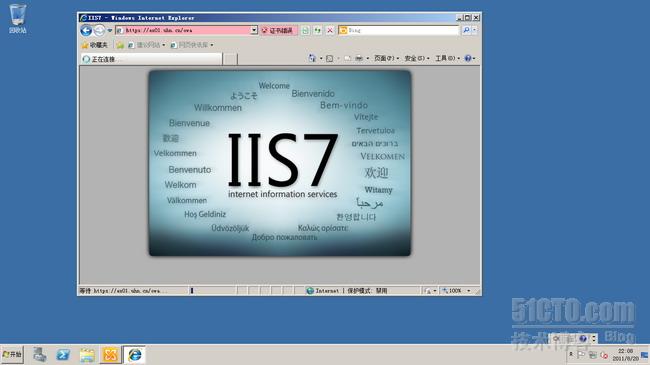Click the red X Stop loading icon
Image resolution: width=650 pixels, height=365 pixels.
[x=330, y=30]
